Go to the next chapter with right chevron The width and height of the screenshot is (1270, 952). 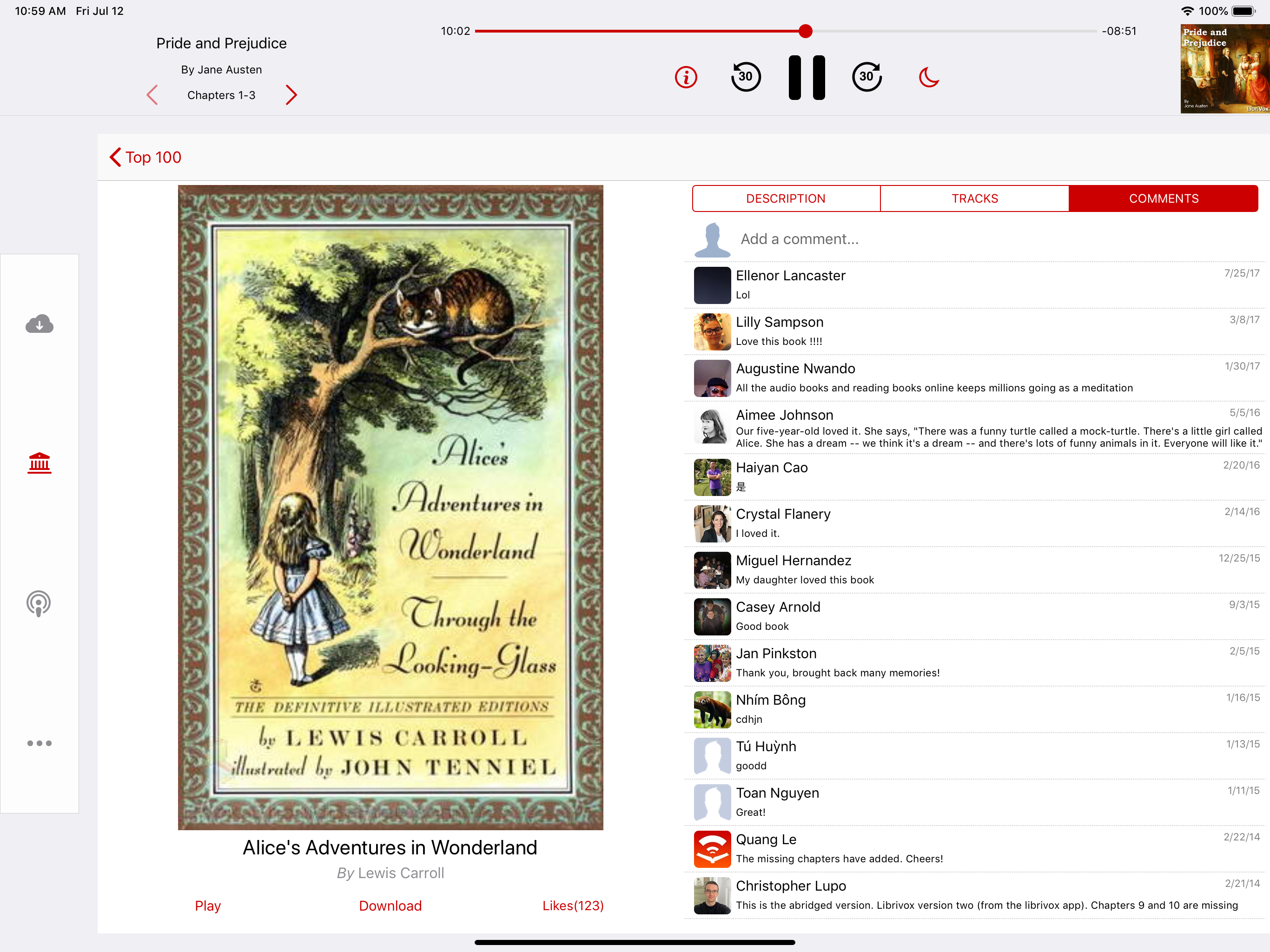[291, 95]
